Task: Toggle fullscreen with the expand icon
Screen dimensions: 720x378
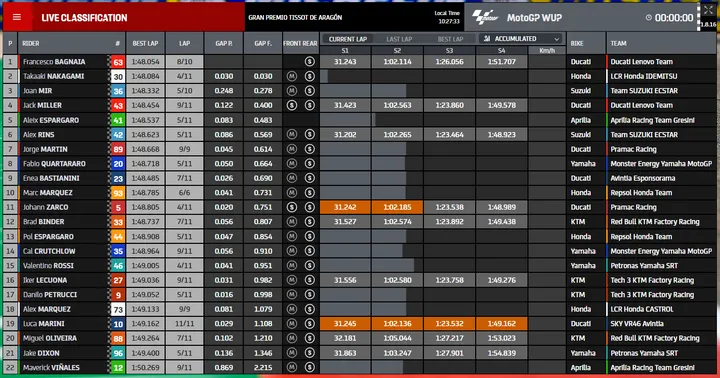Action: point(708,10)
